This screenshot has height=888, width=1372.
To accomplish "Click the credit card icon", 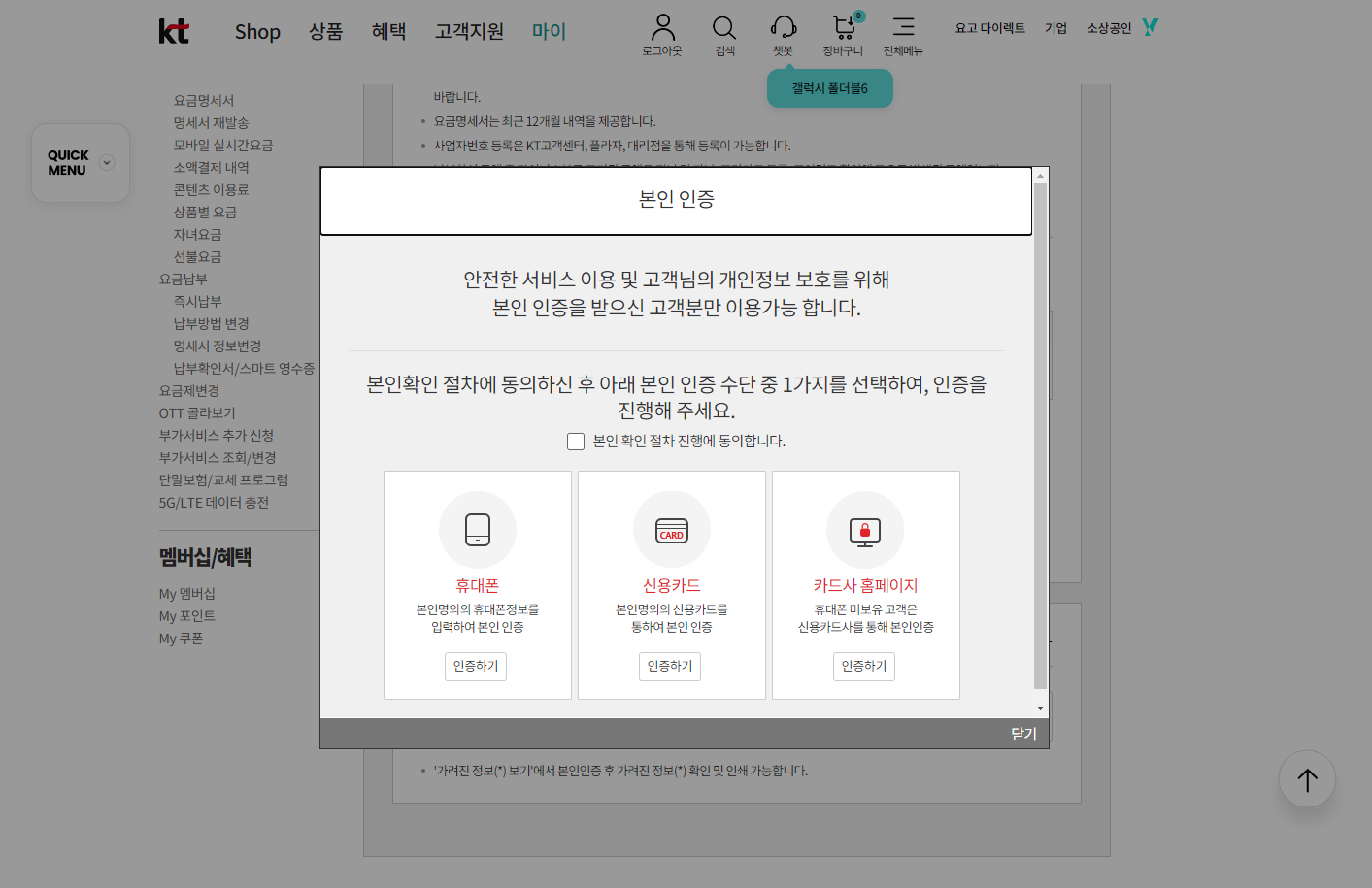I will pyautogui.click(x=672, y=530).
